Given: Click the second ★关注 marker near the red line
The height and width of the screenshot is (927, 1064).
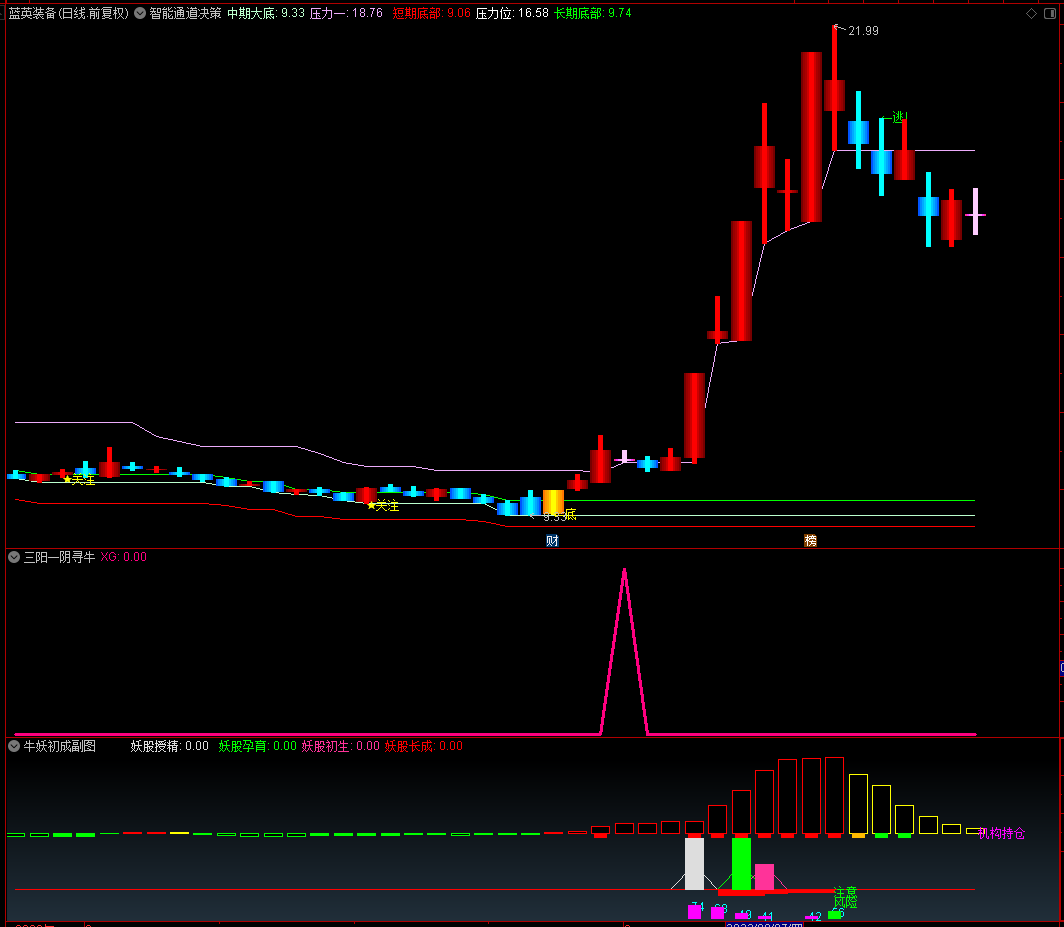Looking at the screenshot, I should tap(383, 506).
